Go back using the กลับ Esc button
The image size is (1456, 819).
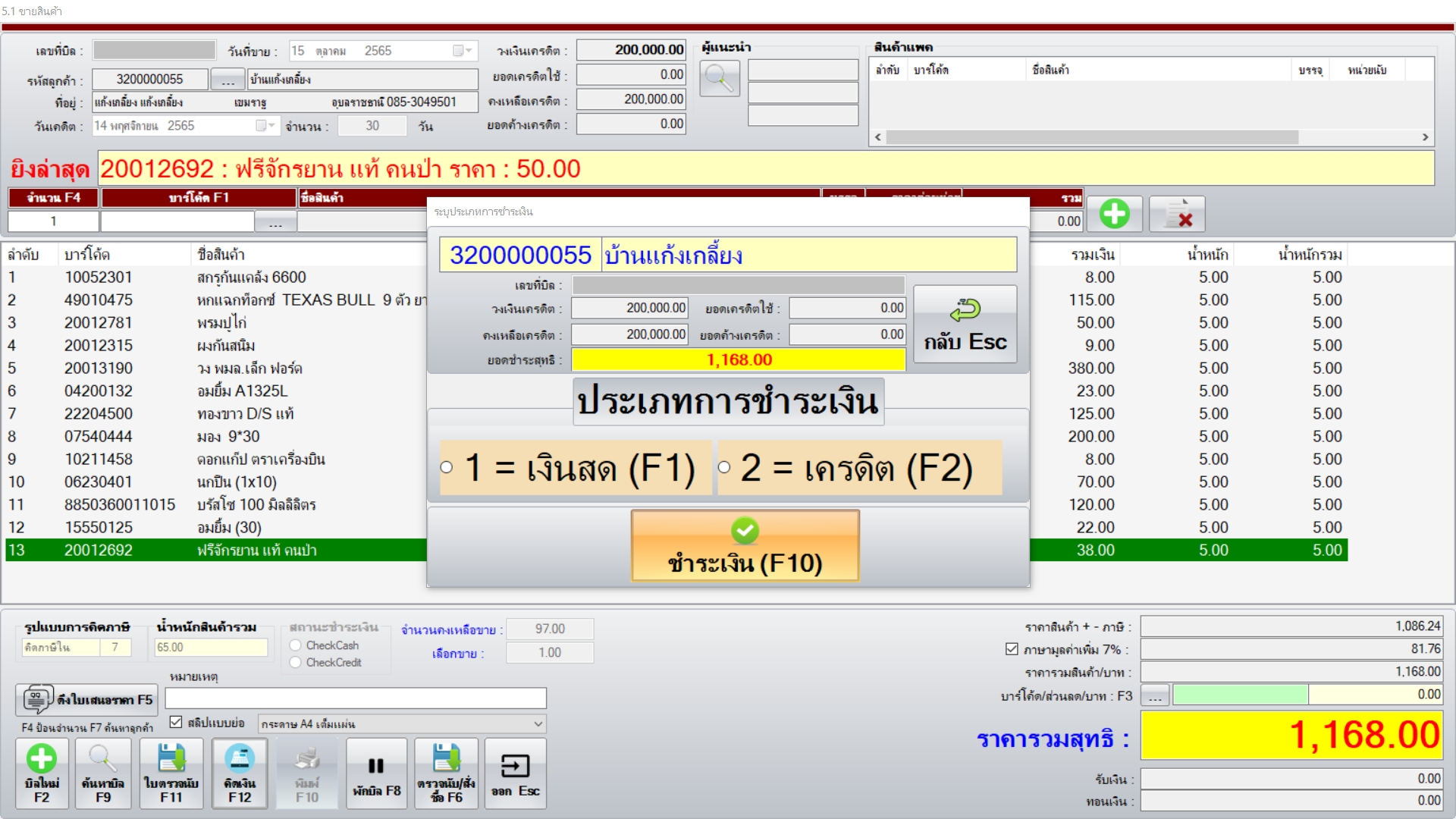(x=965, y=324)
